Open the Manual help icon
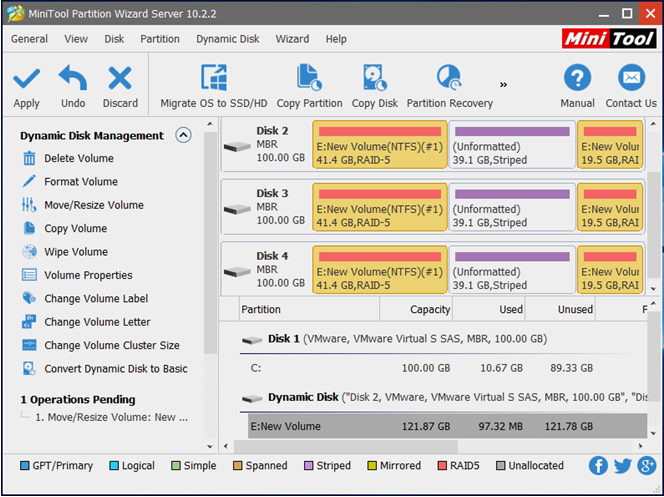Viewport: 664px width, 497px height. point(577,77)
